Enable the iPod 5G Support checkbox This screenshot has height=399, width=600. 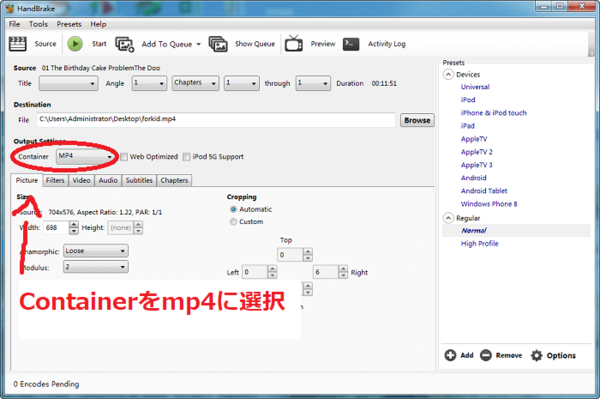pos(186,157)
